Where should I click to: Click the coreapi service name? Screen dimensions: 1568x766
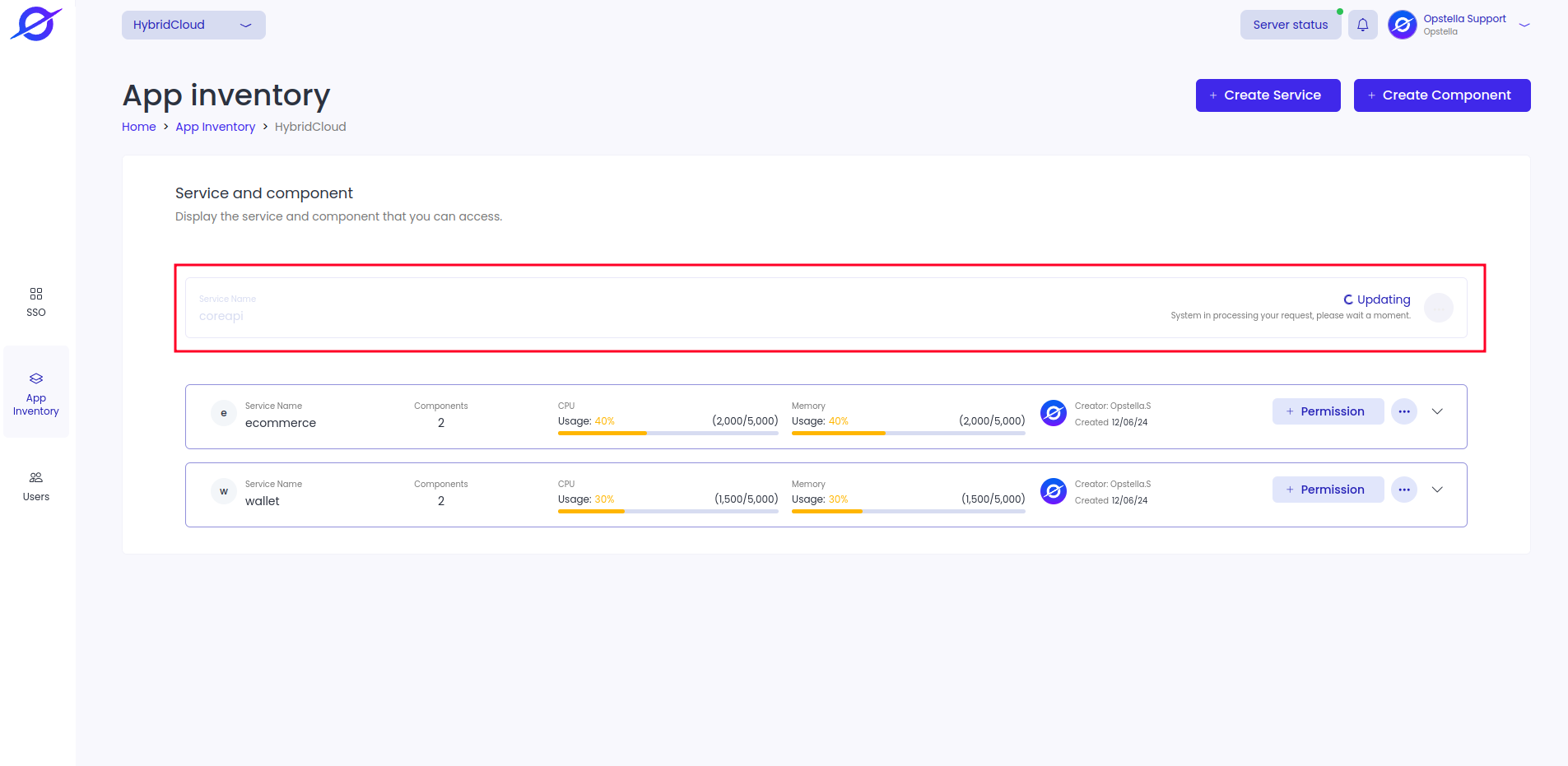221,316
